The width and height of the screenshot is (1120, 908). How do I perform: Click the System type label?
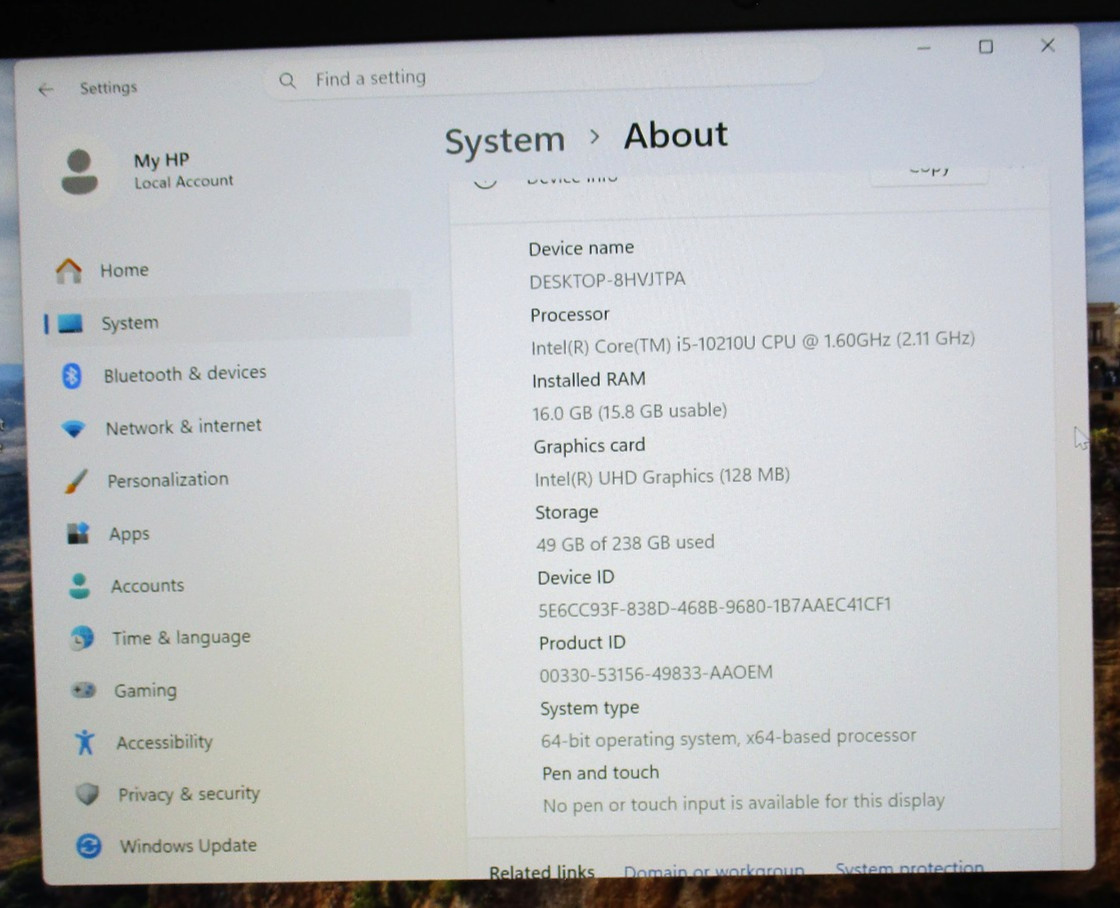pos(589,708)
